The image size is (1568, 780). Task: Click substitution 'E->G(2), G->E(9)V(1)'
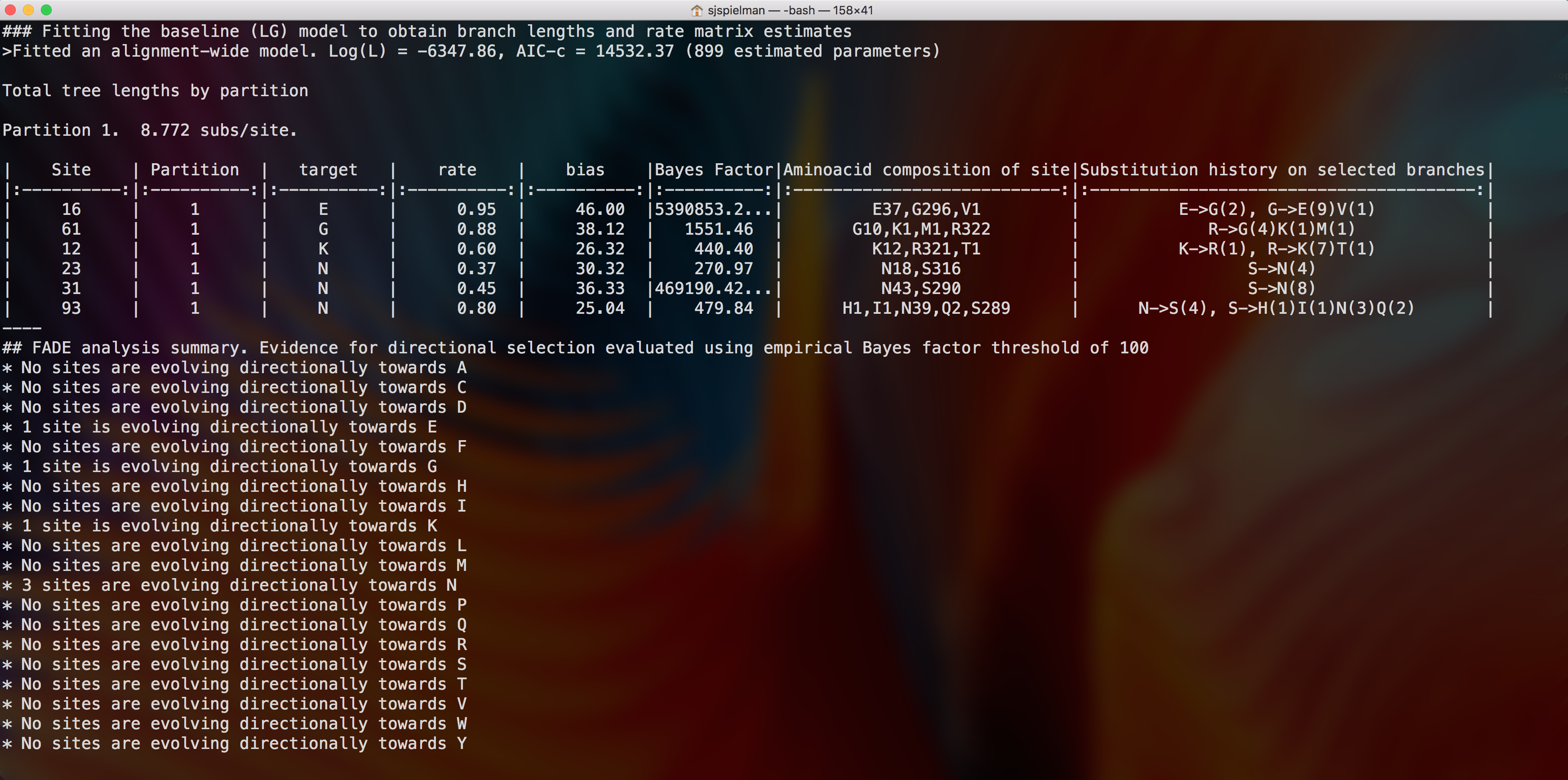click(x=1277, y=209)
